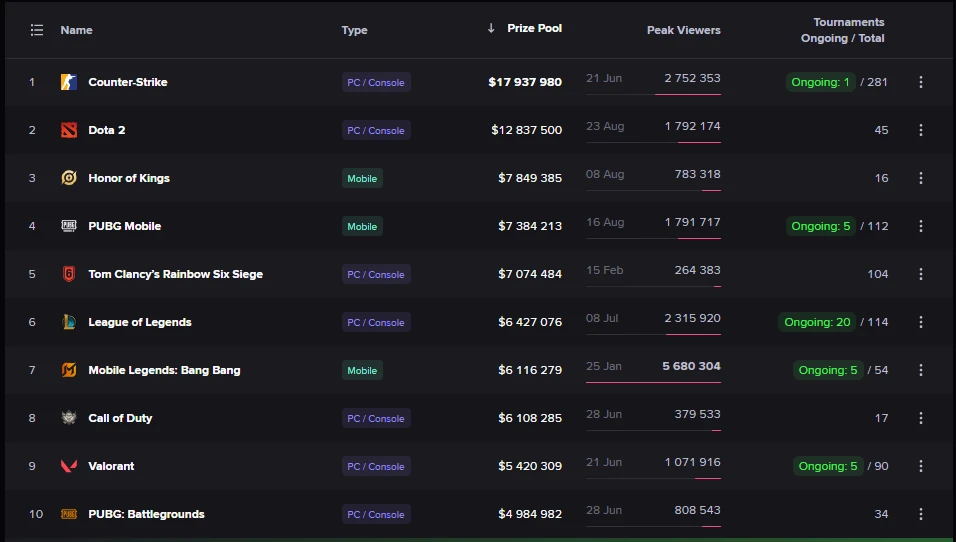Sort by Tournaments Ongoing / Total header

click(x=843, y=30)
